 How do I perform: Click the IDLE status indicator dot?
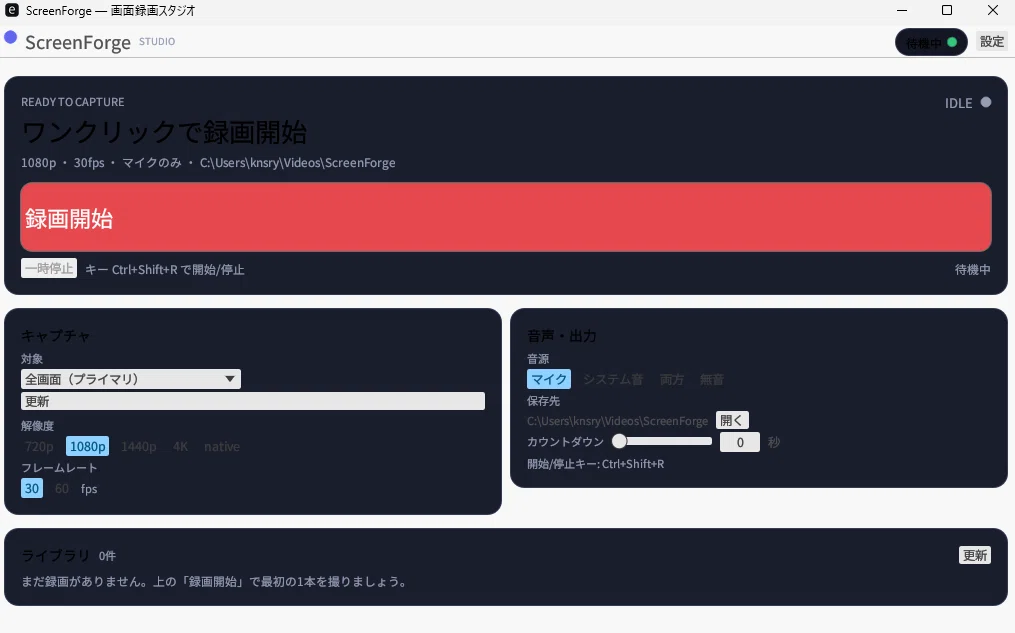986,102
